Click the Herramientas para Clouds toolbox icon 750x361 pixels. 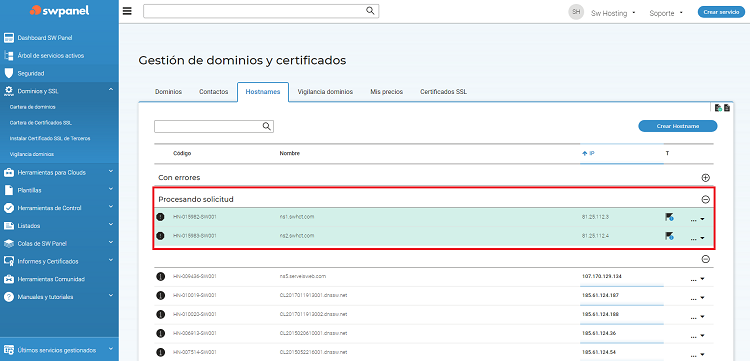[x=8, y=172]
